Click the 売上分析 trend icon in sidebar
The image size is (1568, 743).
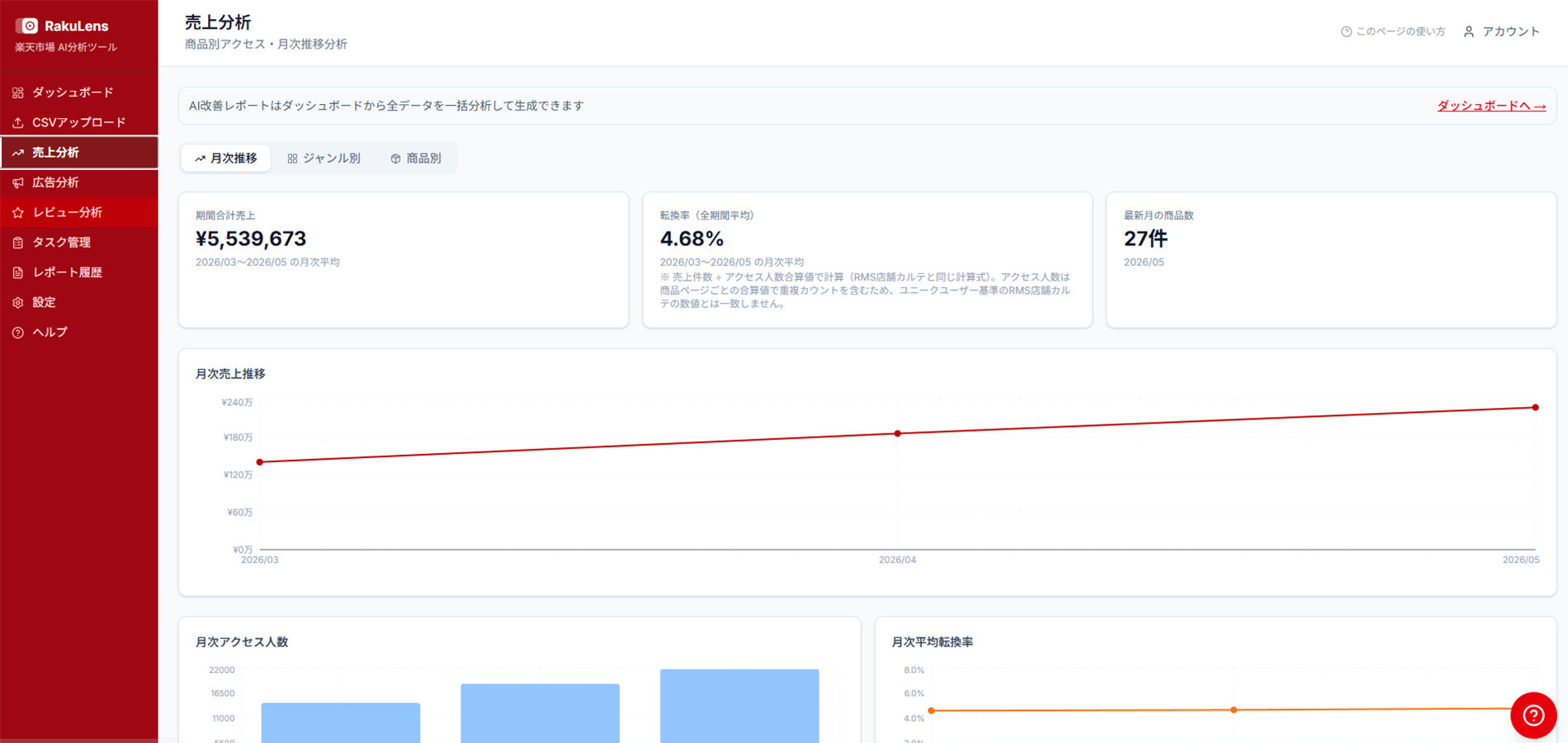pos(18,153)
